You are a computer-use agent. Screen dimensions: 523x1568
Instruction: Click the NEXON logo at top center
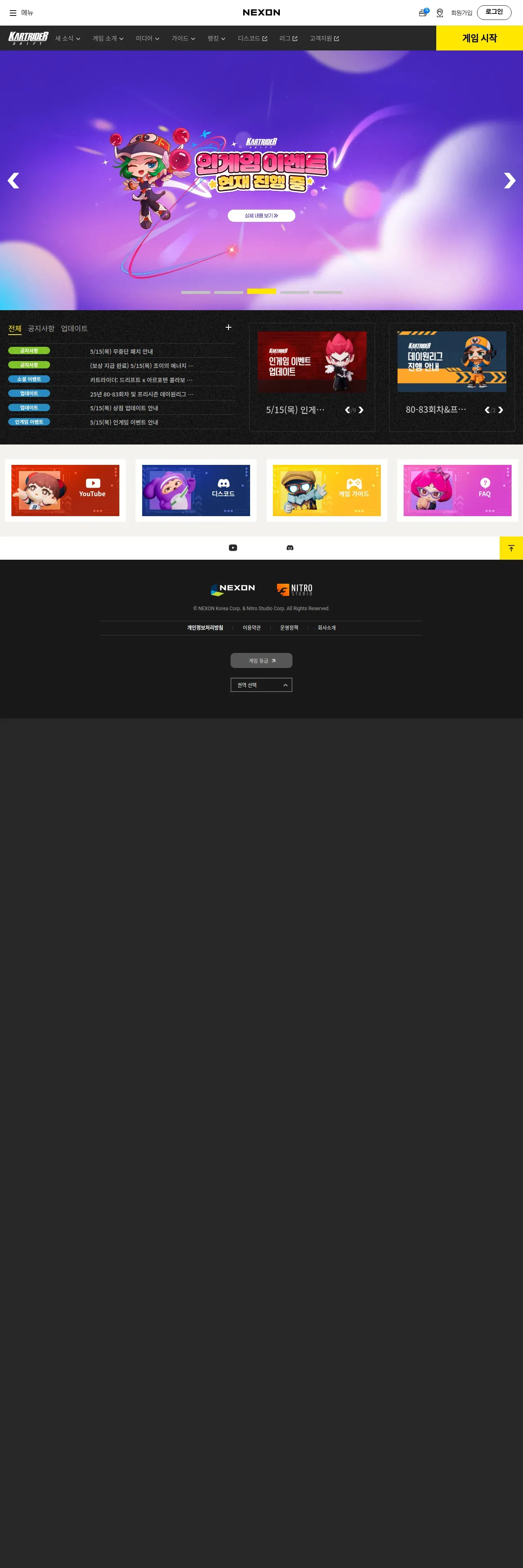point(261,12)
